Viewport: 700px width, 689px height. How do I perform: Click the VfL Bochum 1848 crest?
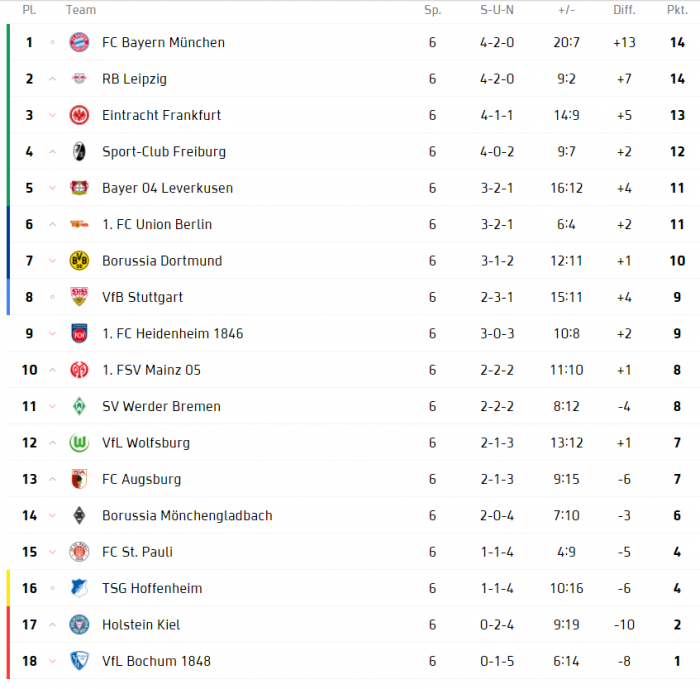point(79,661)
